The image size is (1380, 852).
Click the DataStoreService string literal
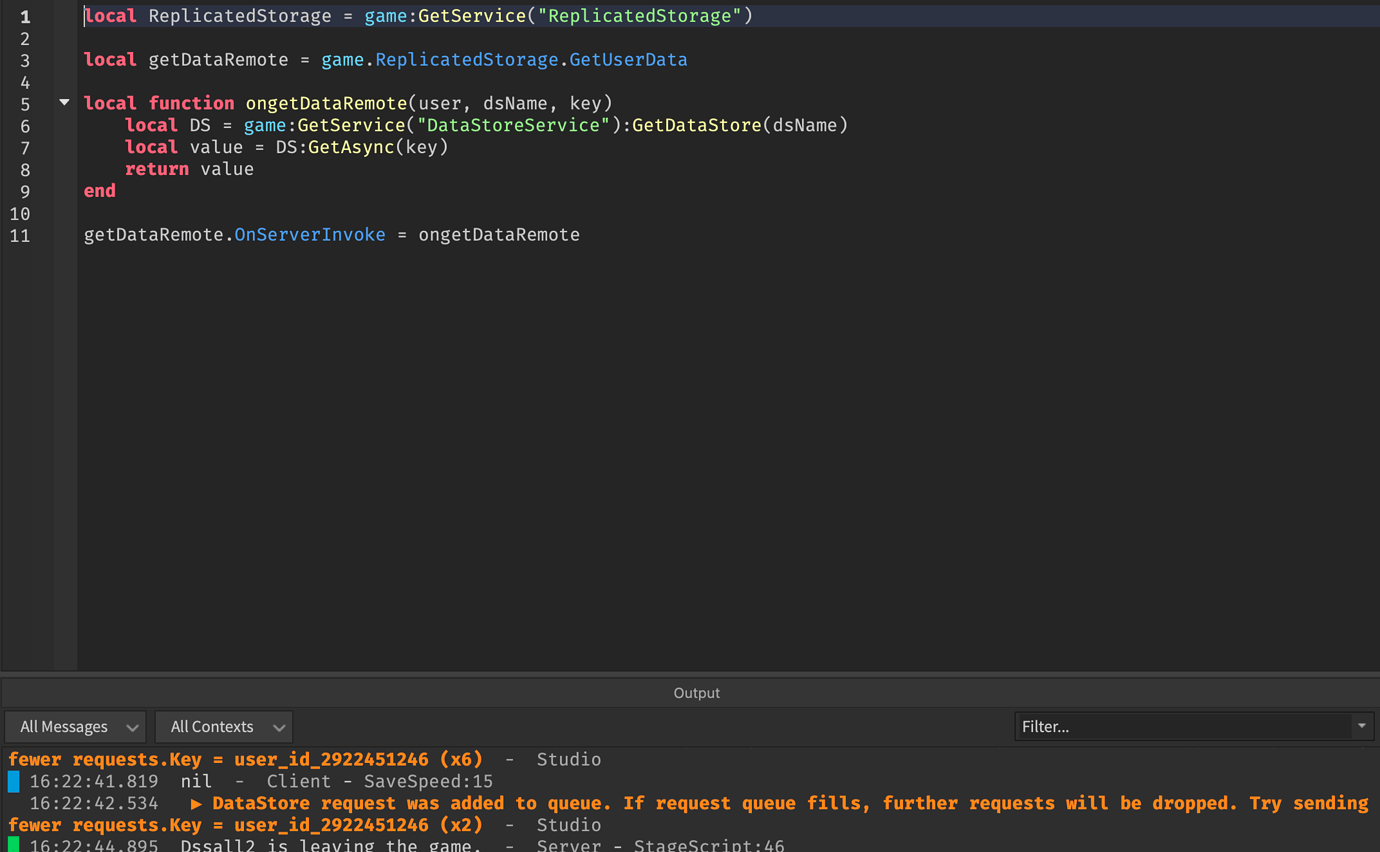click(x=514, y=125)
